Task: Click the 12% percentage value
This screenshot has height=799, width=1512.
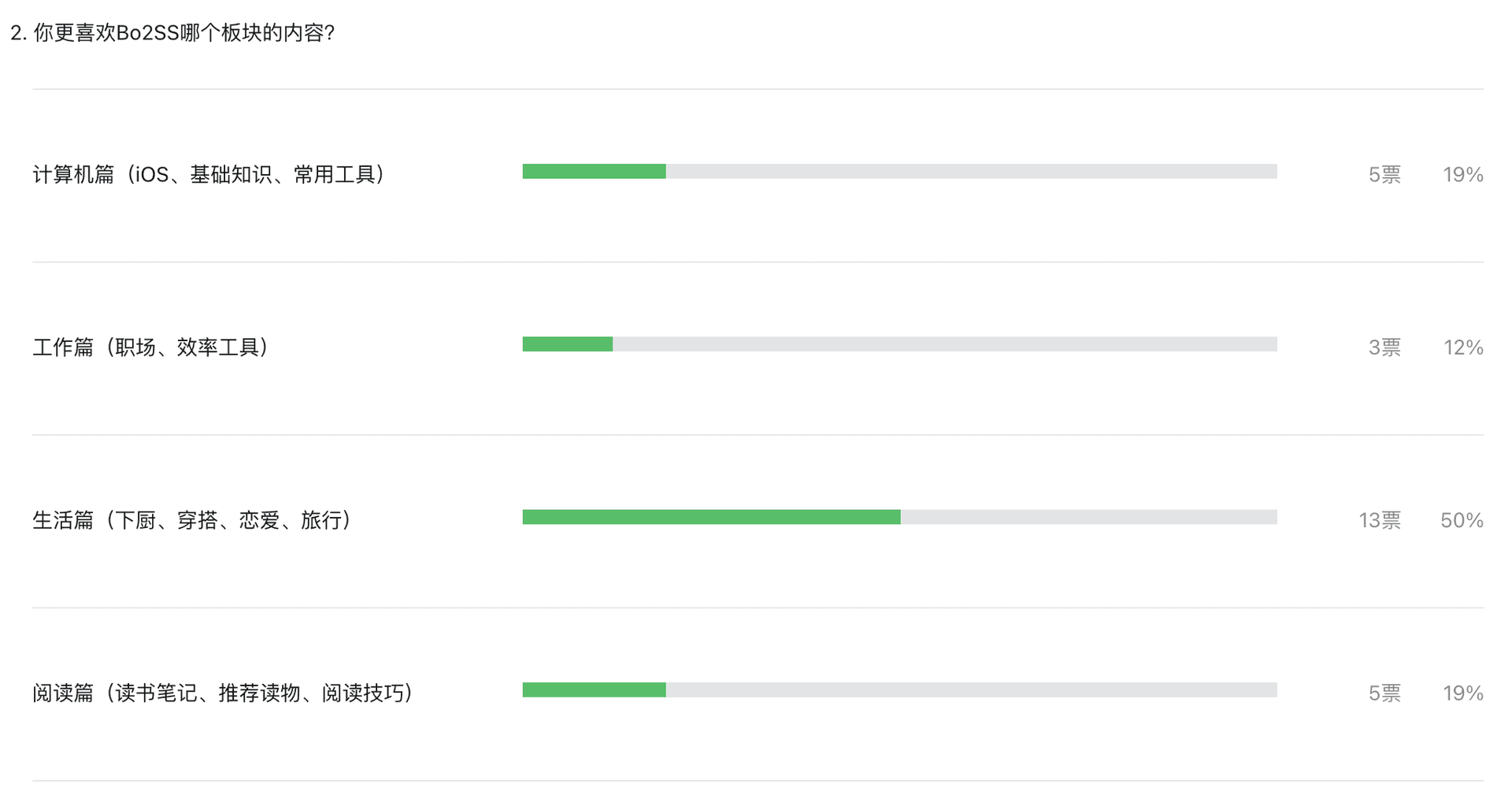Action: [x=1463, y=347]
